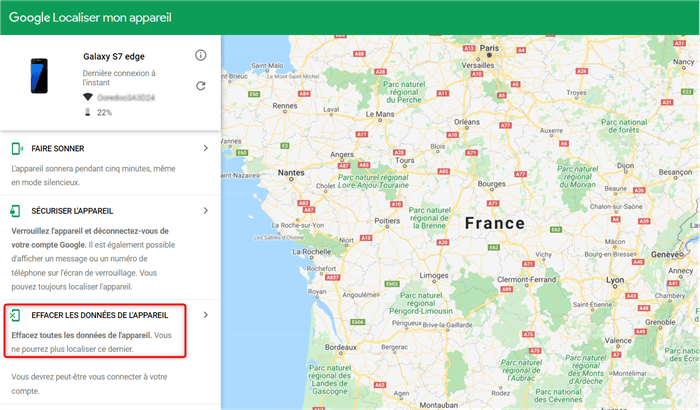Click the Galaxy S7 edge phone thumbnail
This screenshot has width=700, height=410.
click(39, 76)
